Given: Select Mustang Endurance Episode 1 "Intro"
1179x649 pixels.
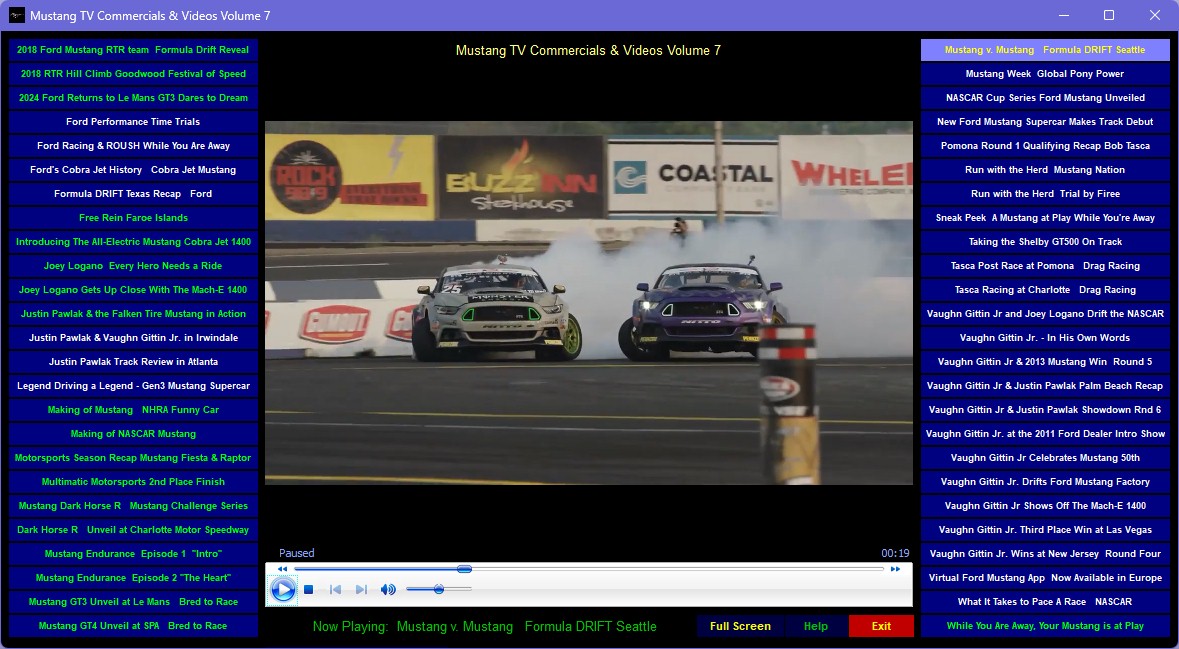Looking at the screenshot, I should (133, 554).
